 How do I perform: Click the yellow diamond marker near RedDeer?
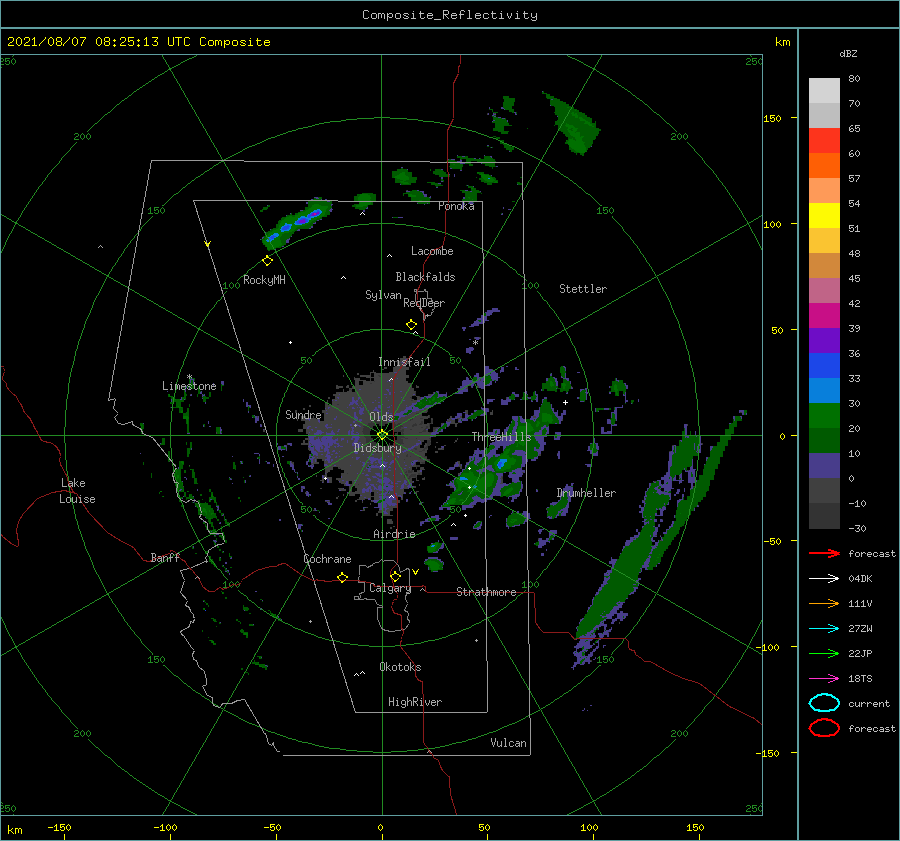(x=412, y=325)
